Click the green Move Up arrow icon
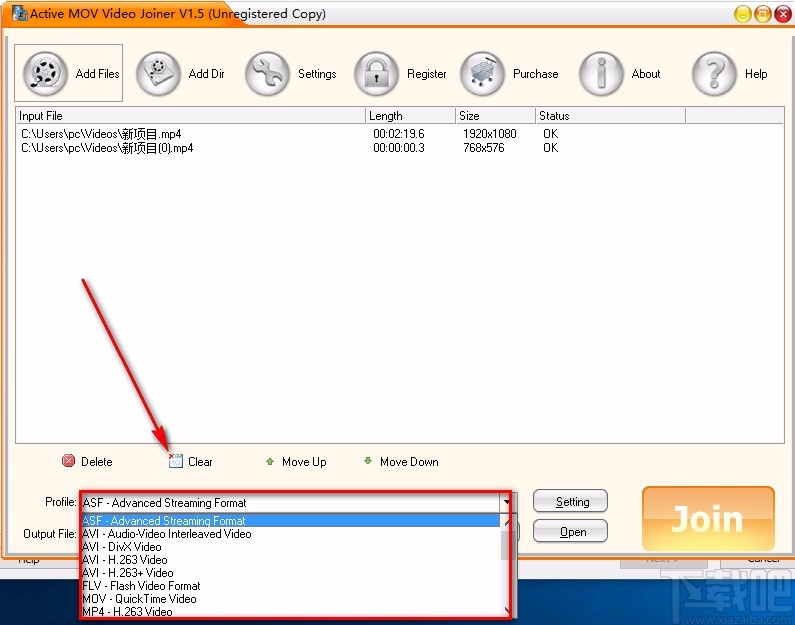Viewport: 795px width, 625px height. [270, 461]
